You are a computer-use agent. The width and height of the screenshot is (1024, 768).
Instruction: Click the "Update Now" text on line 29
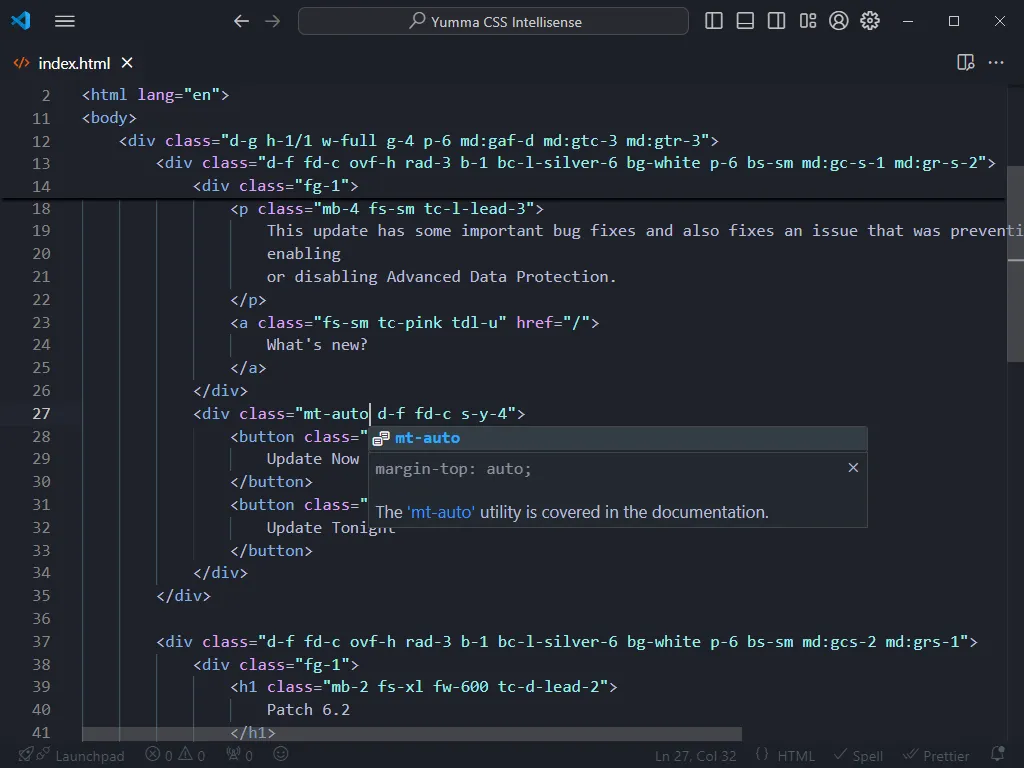(313, 459)
